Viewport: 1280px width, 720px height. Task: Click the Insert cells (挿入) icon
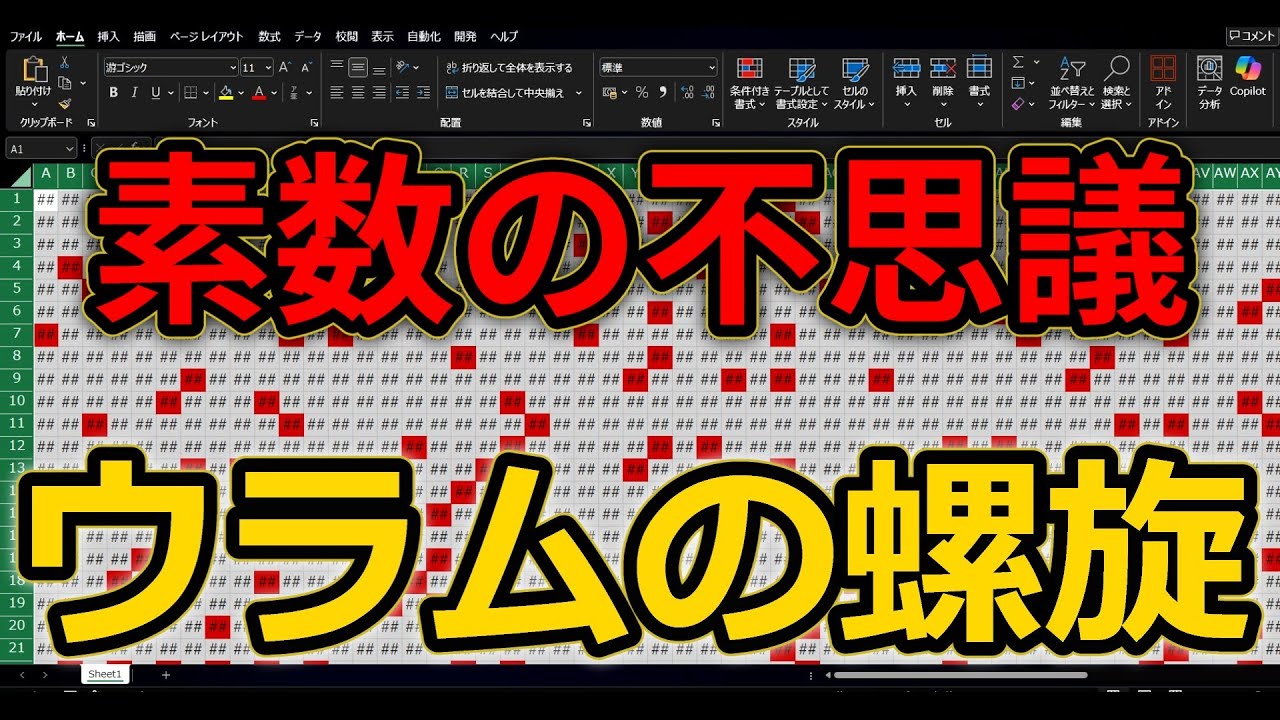point(906,68)
